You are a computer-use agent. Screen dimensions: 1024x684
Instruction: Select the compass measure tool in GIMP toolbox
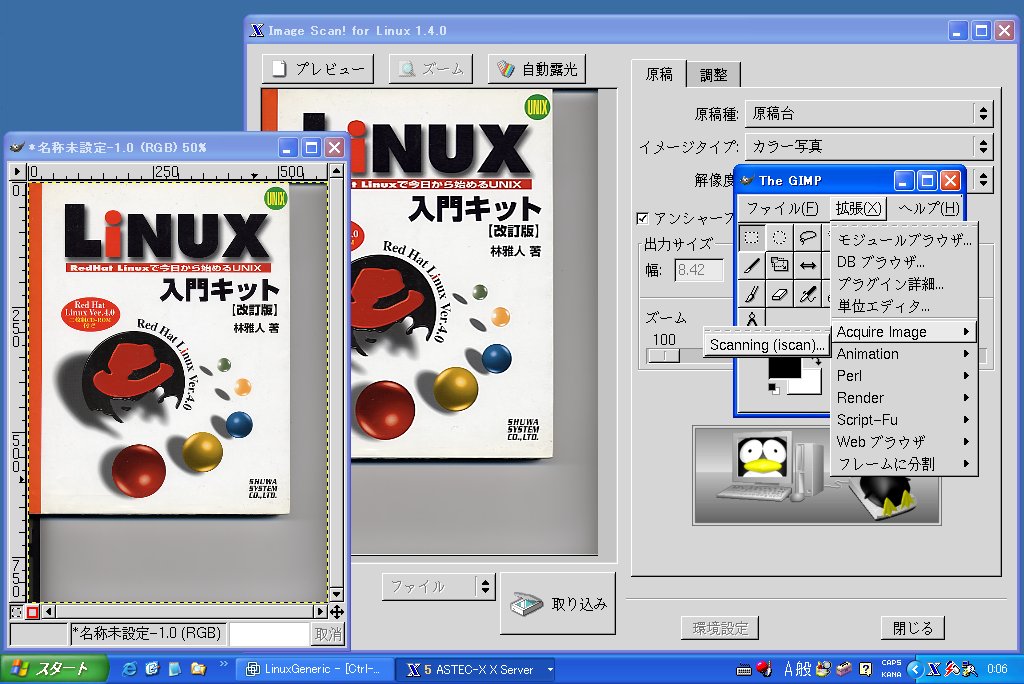[x=752, y=319]
